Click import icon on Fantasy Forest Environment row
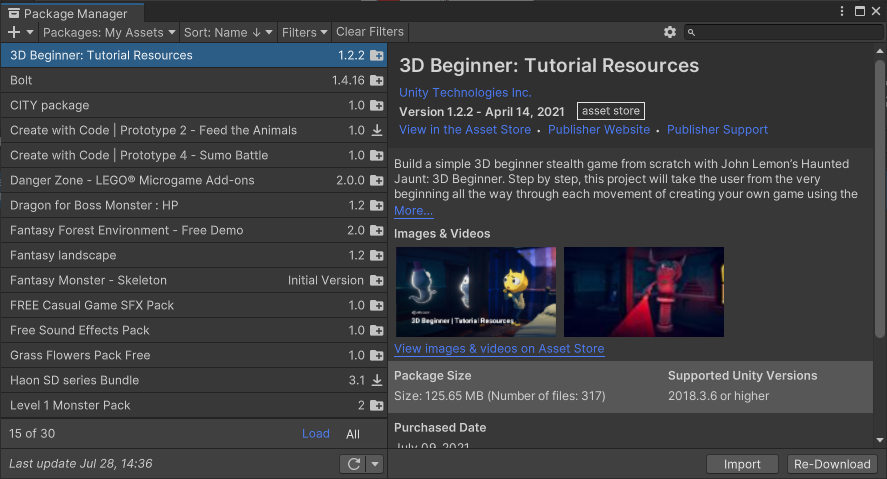The image size is (887, 479). pyautogui.click(x=377, y=230)
